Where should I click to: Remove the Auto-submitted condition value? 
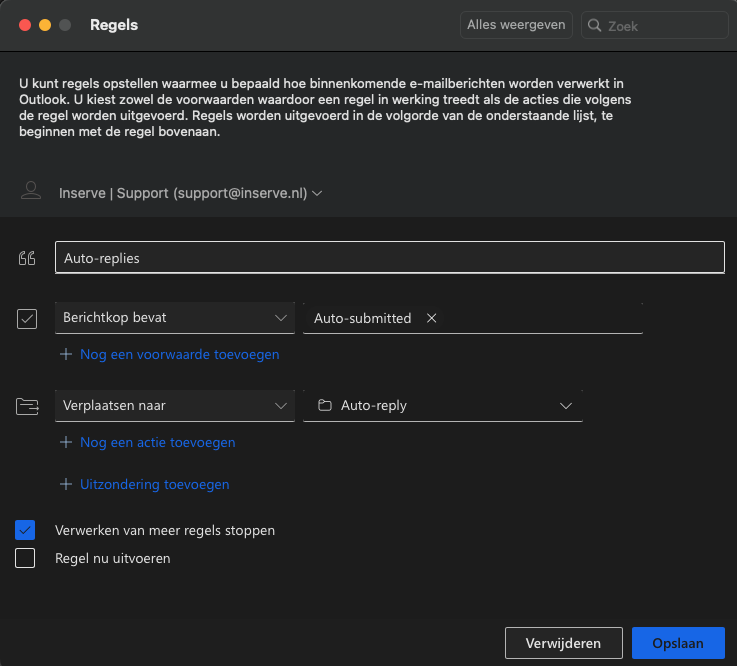pyautogui.click(x=431, y=318)
